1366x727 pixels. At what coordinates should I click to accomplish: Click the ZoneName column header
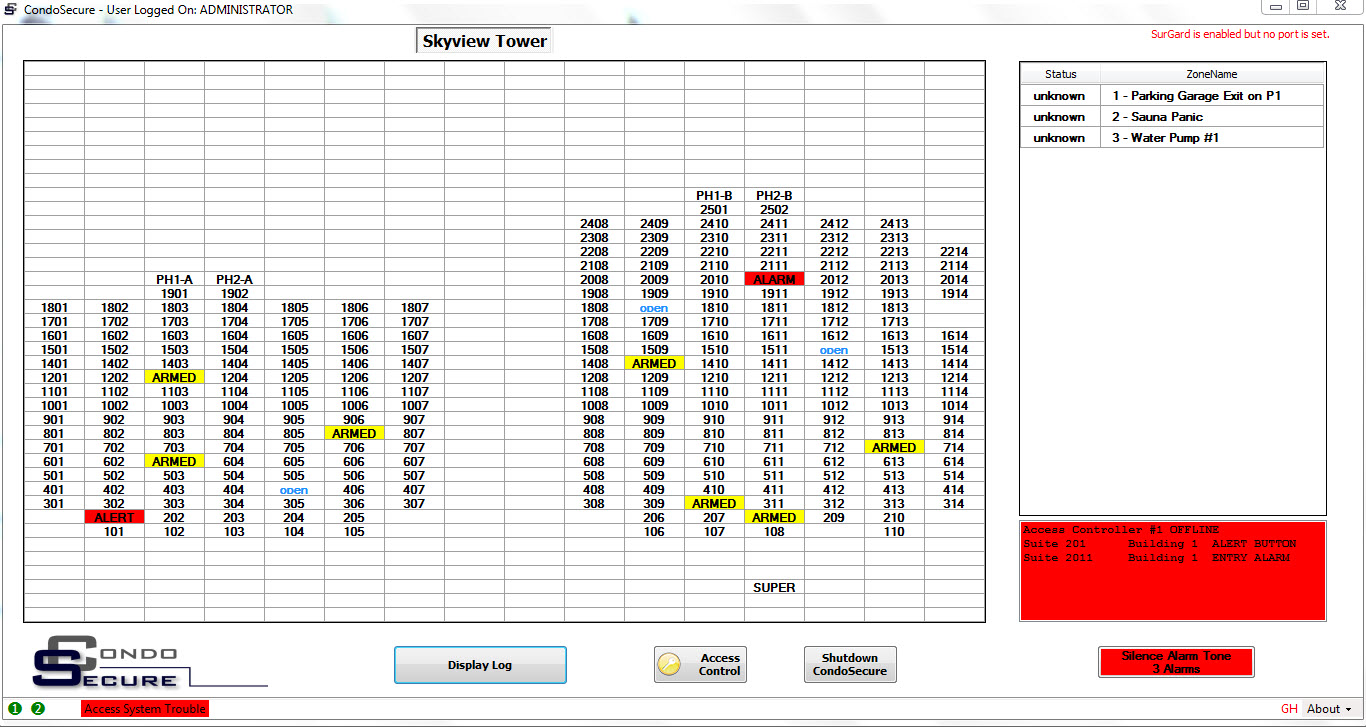(1212, 75)
